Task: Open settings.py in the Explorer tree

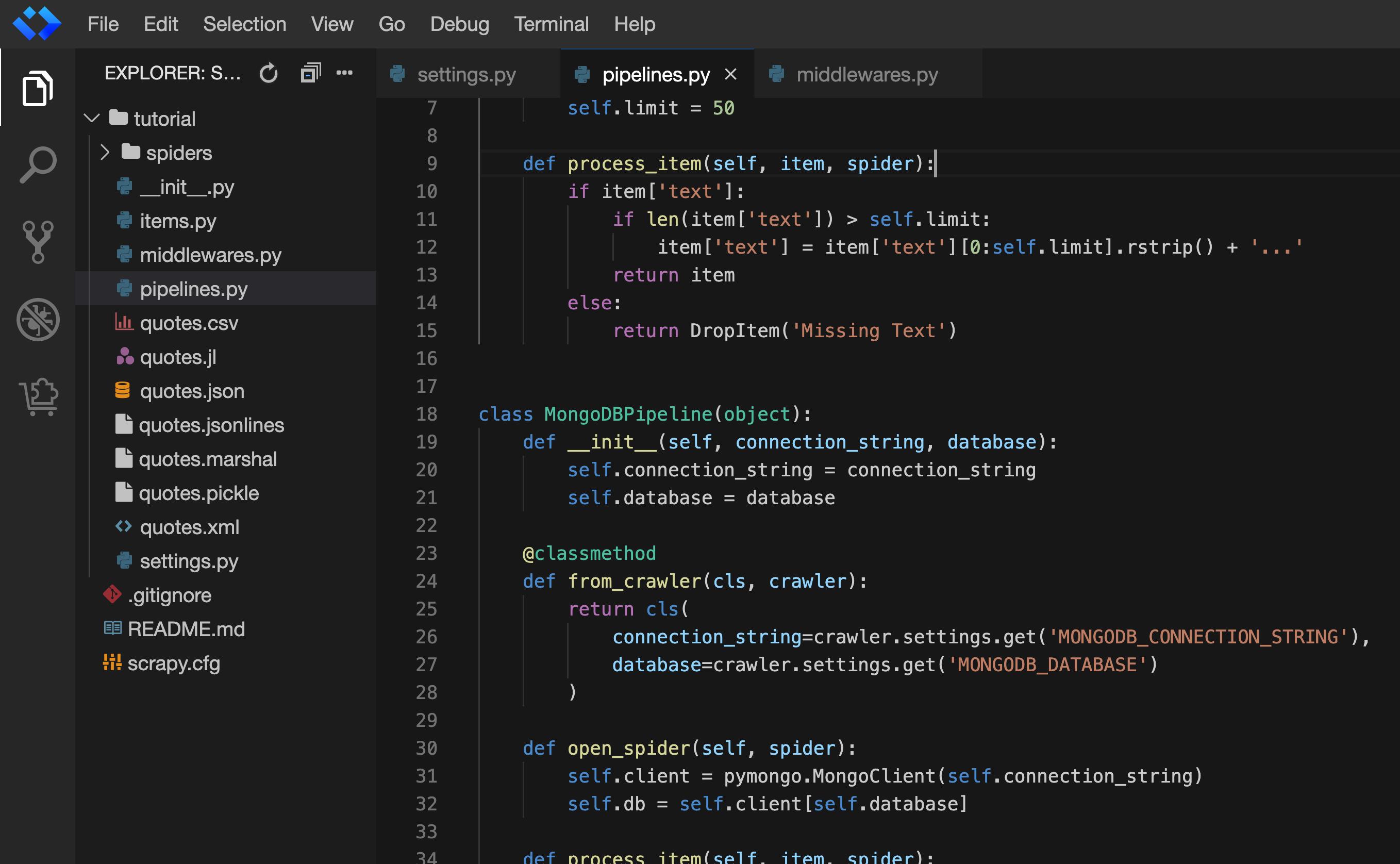Action: click(226, 560)
